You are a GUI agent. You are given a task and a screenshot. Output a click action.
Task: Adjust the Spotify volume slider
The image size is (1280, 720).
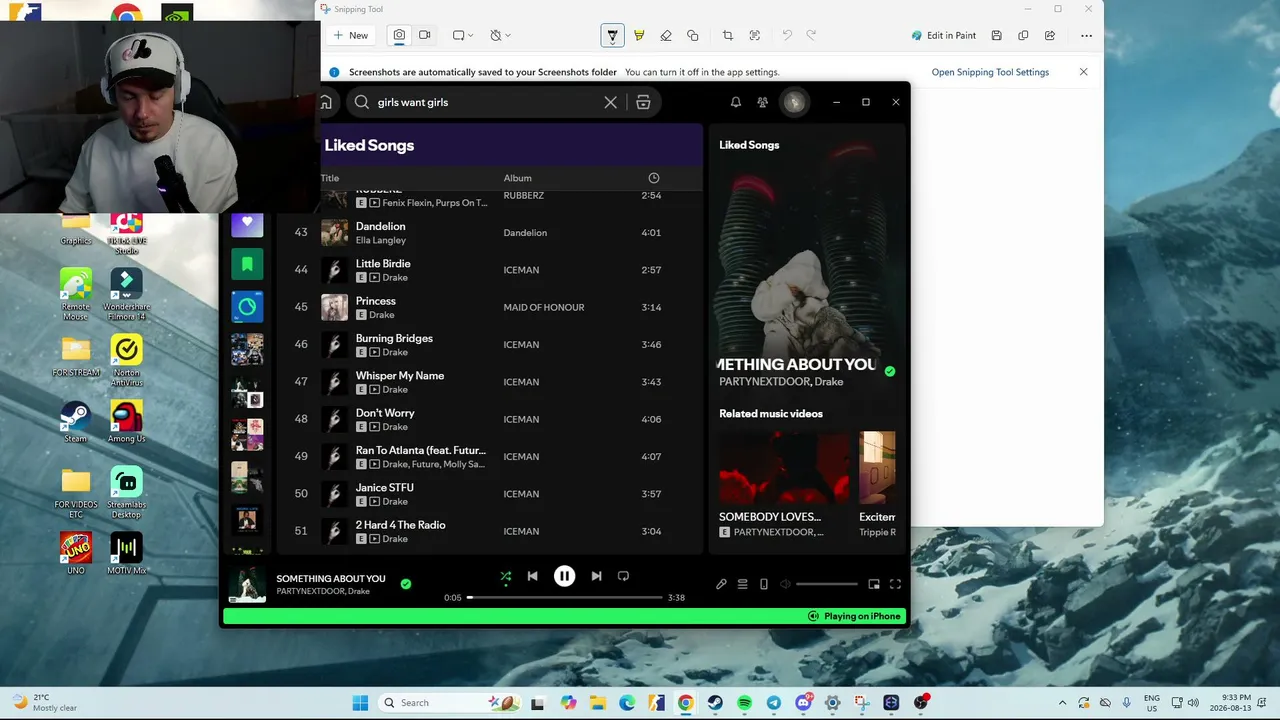[827, 584]
